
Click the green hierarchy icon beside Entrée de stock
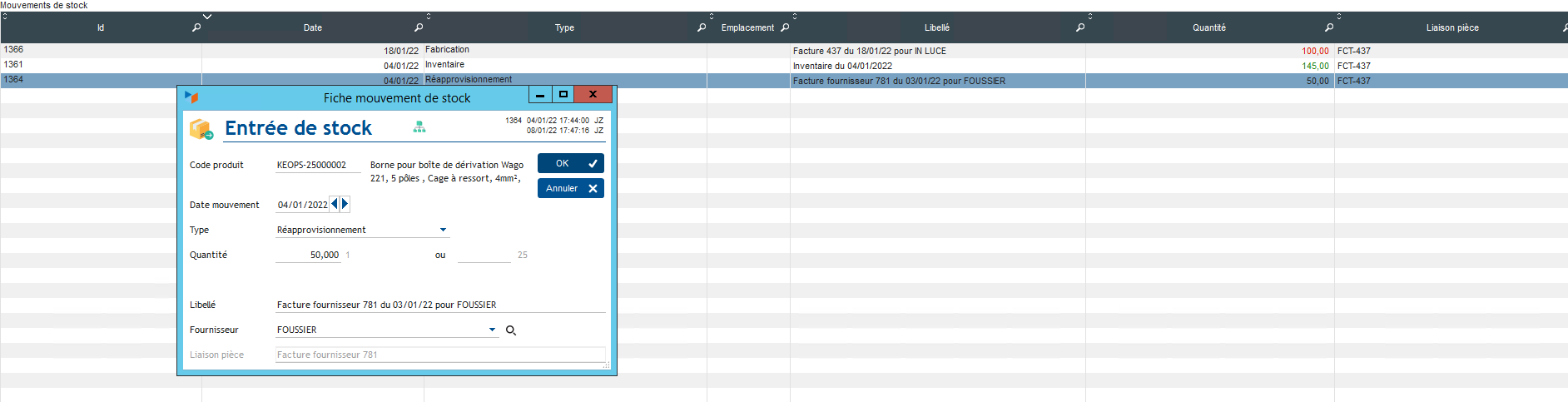[419, 127]
